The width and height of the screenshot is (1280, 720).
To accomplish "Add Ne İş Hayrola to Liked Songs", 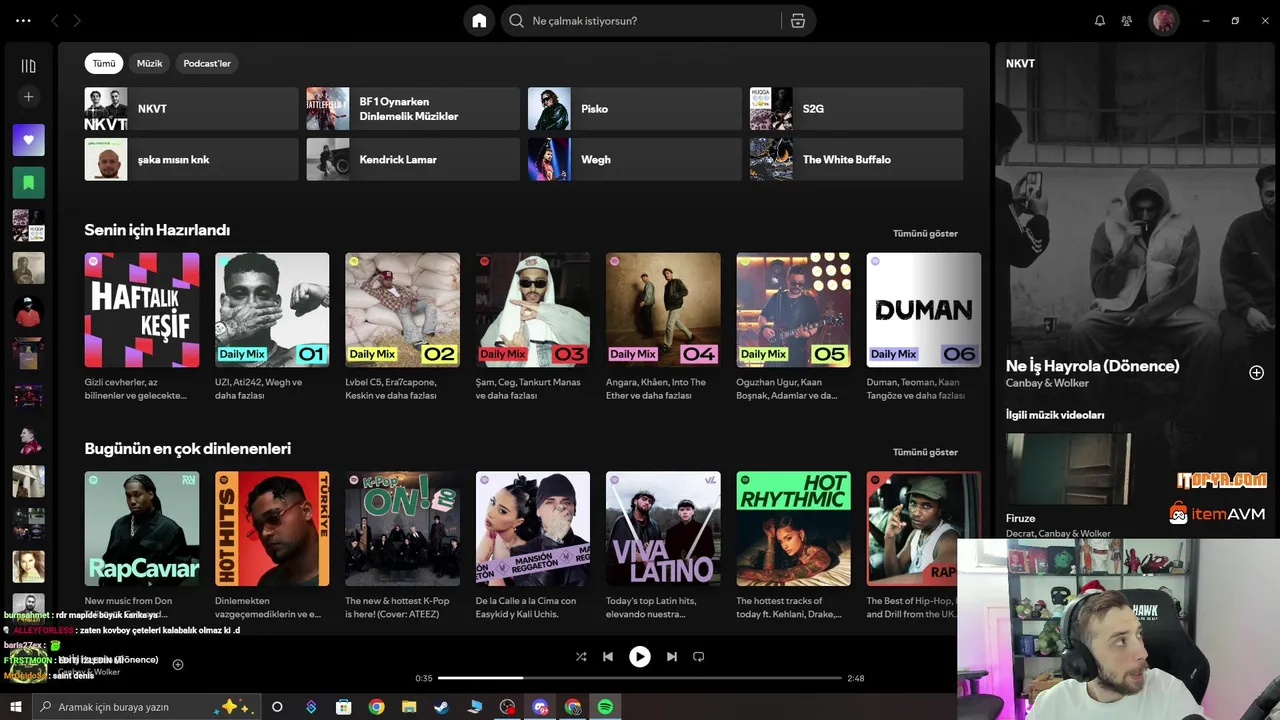I will point(1256,373).
